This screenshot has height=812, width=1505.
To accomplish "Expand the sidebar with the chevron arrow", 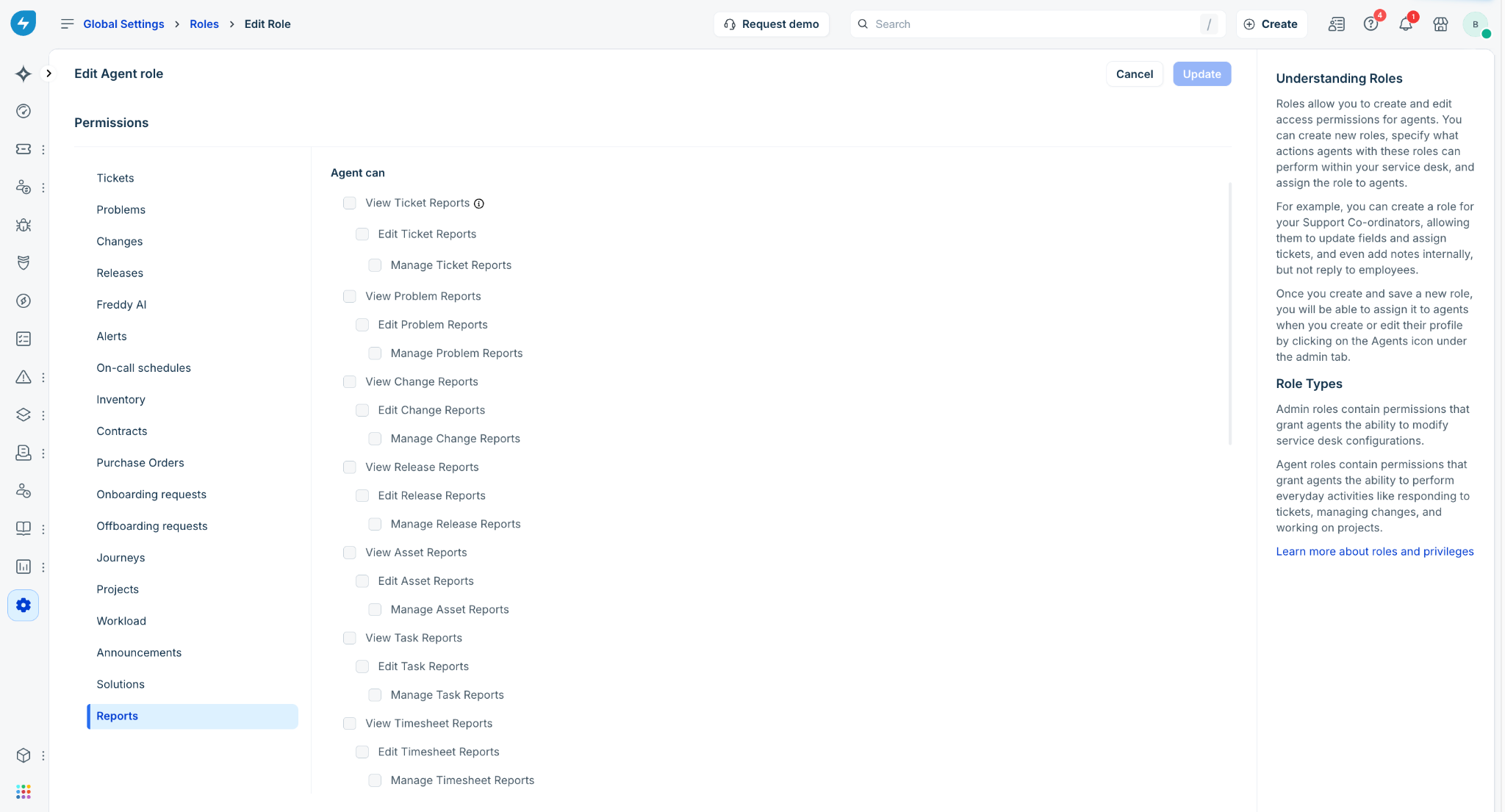I will 49,73.
